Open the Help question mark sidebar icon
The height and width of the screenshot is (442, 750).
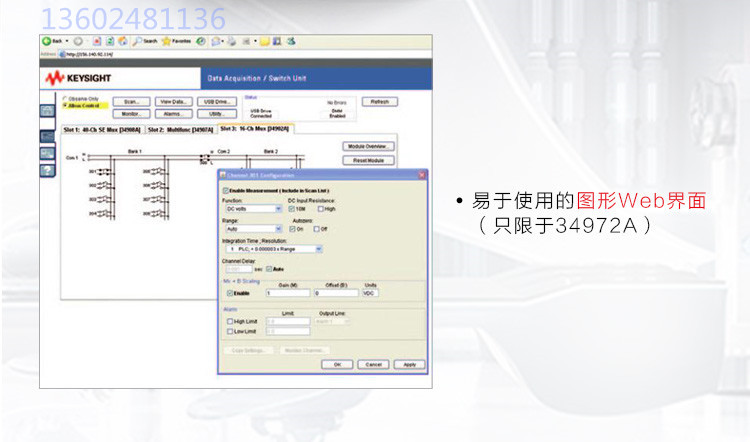click(x=47, y=170)
